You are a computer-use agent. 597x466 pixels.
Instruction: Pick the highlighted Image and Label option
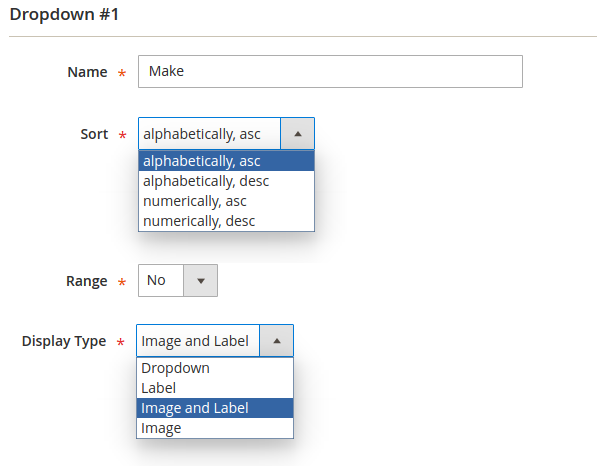pos(215,408)
